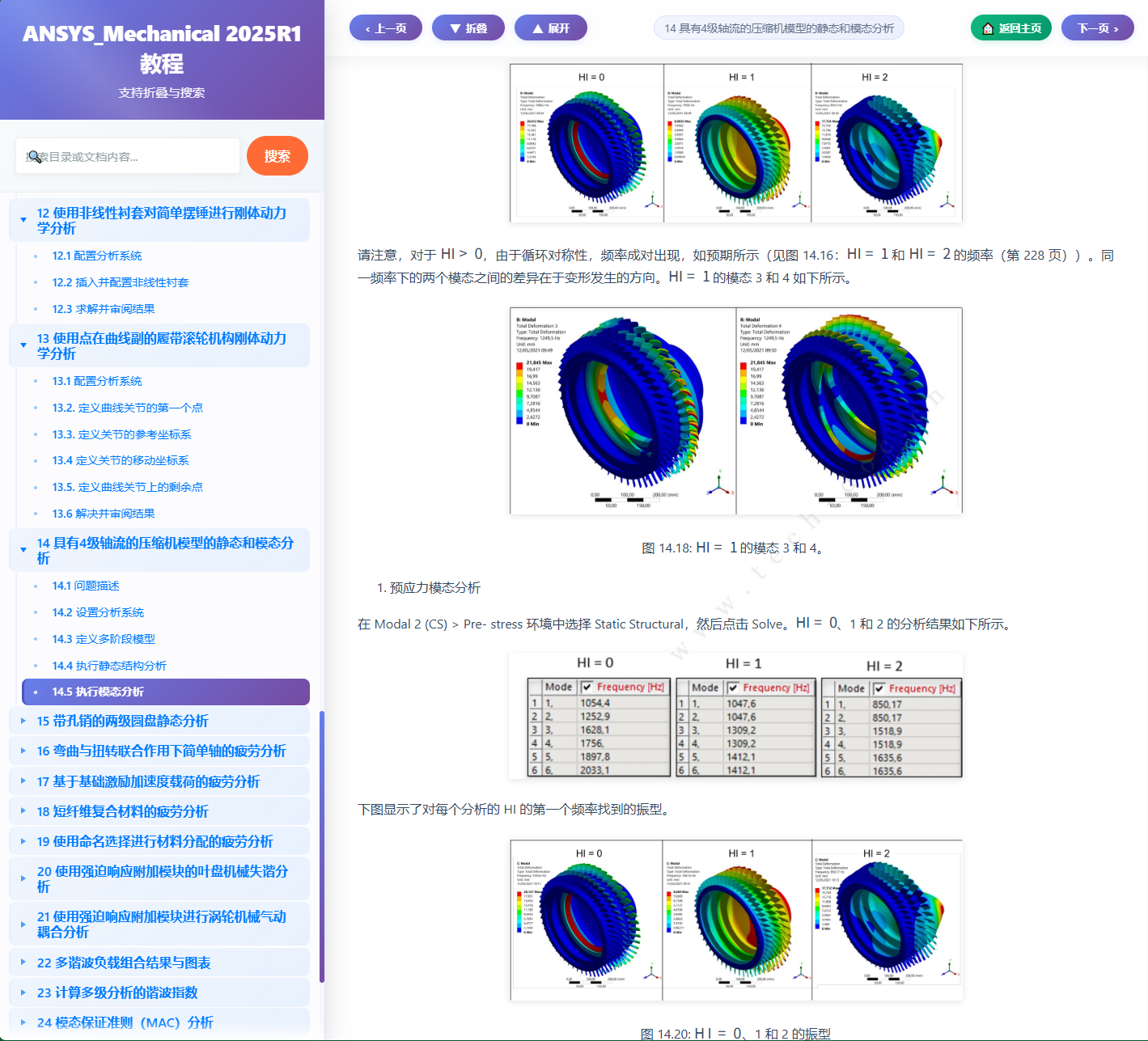Viewport: 1148px width, 1041px height.
Task: Click the up-triangle icon on the 展开 button
Action: (536, 27)
